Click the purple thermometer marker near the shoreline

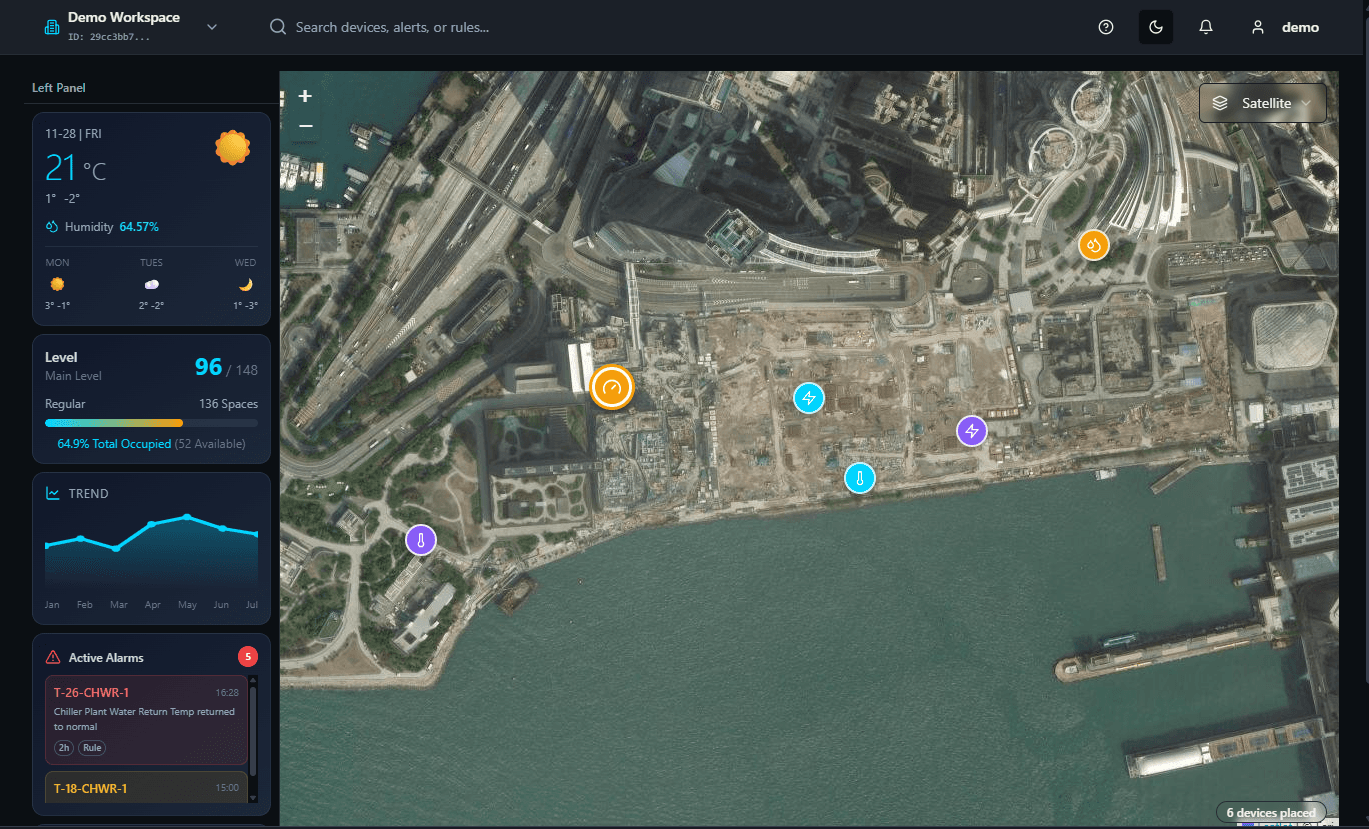(421, 539)
